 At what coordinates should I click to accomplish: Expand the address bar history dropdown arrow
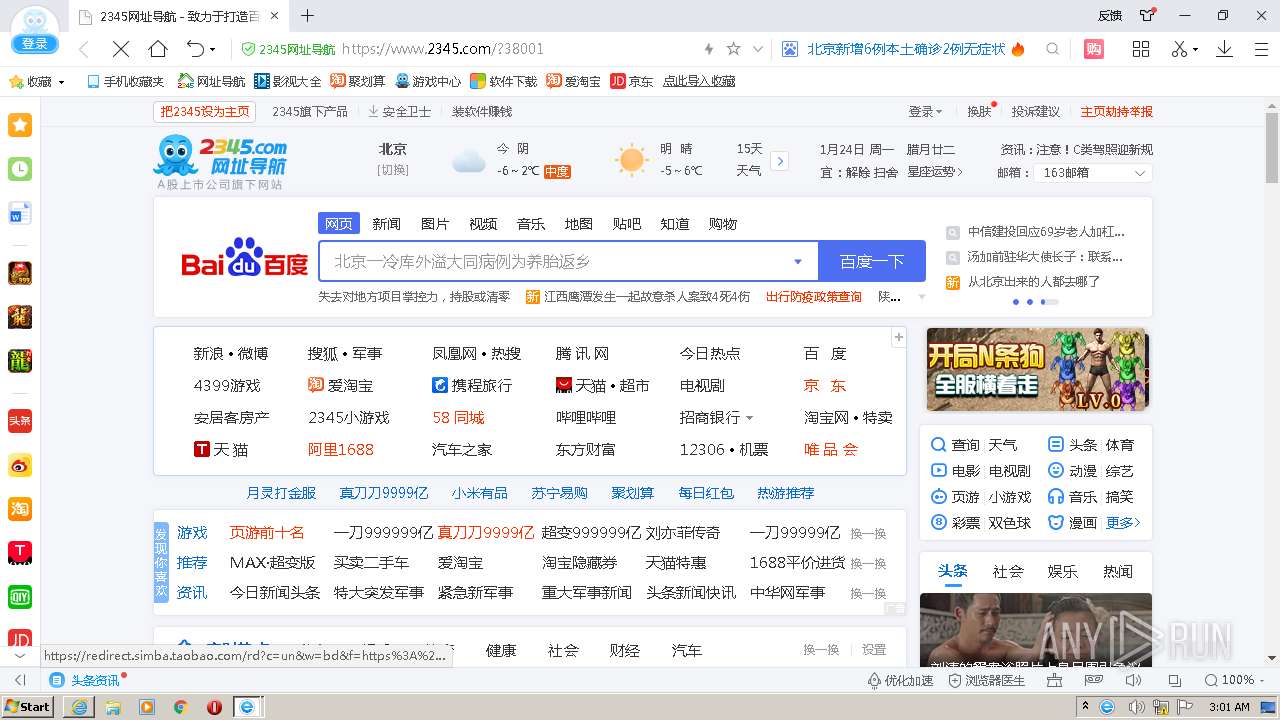click(758, 49)
